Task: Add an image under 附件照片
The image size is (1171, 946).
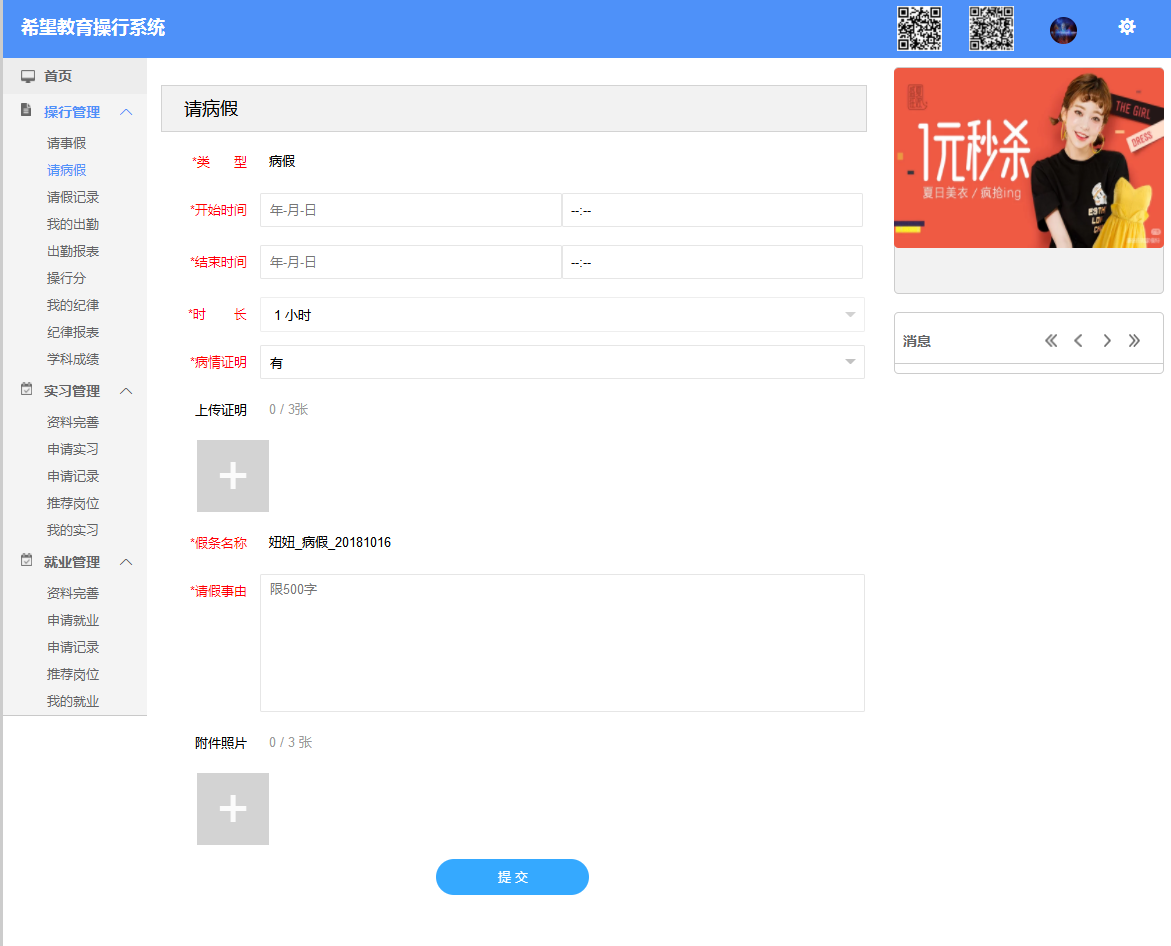Action: pyautogui.click(x=233, y=809)
